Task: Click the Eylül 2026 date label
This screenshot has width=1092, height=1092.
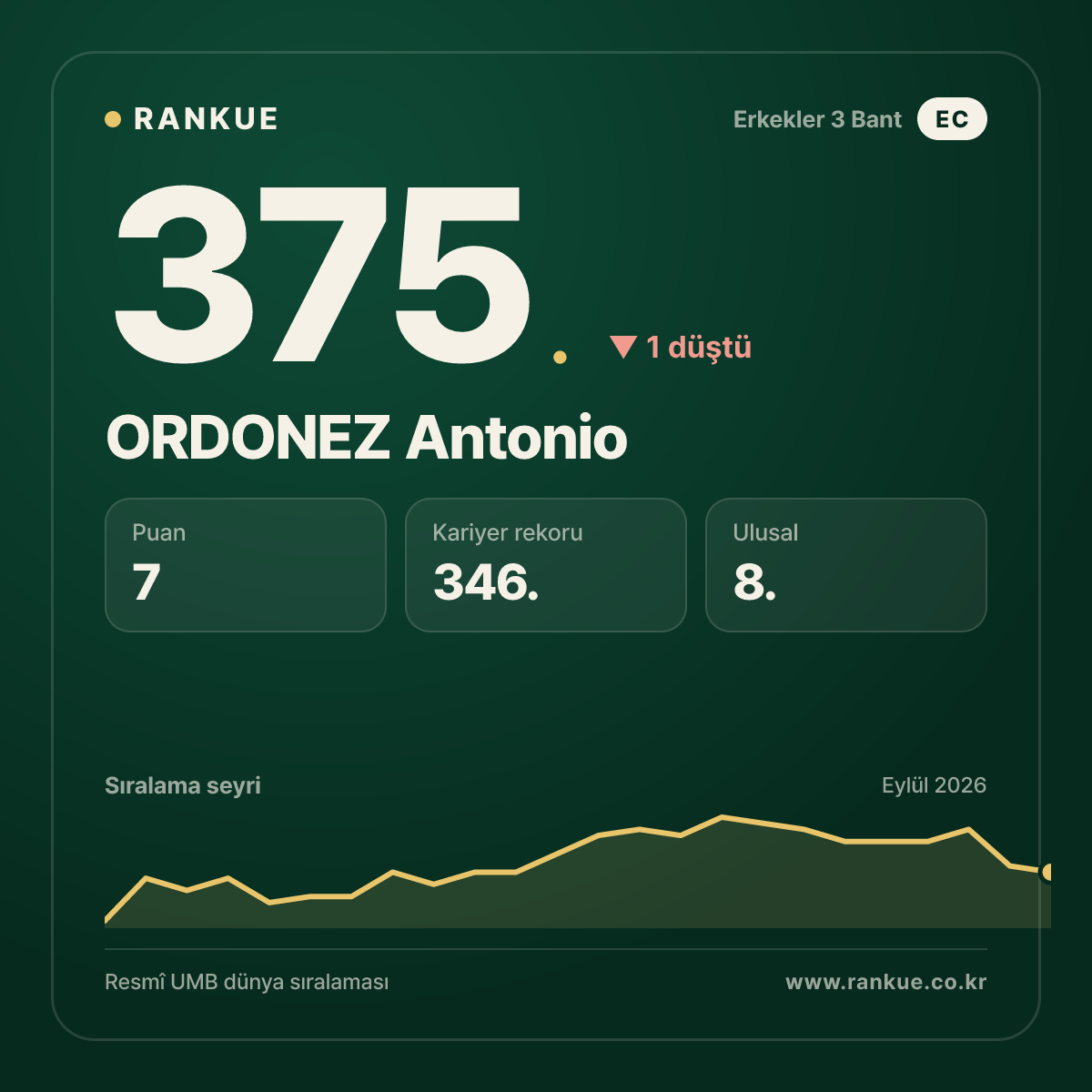Action: [x=934, y=785]
